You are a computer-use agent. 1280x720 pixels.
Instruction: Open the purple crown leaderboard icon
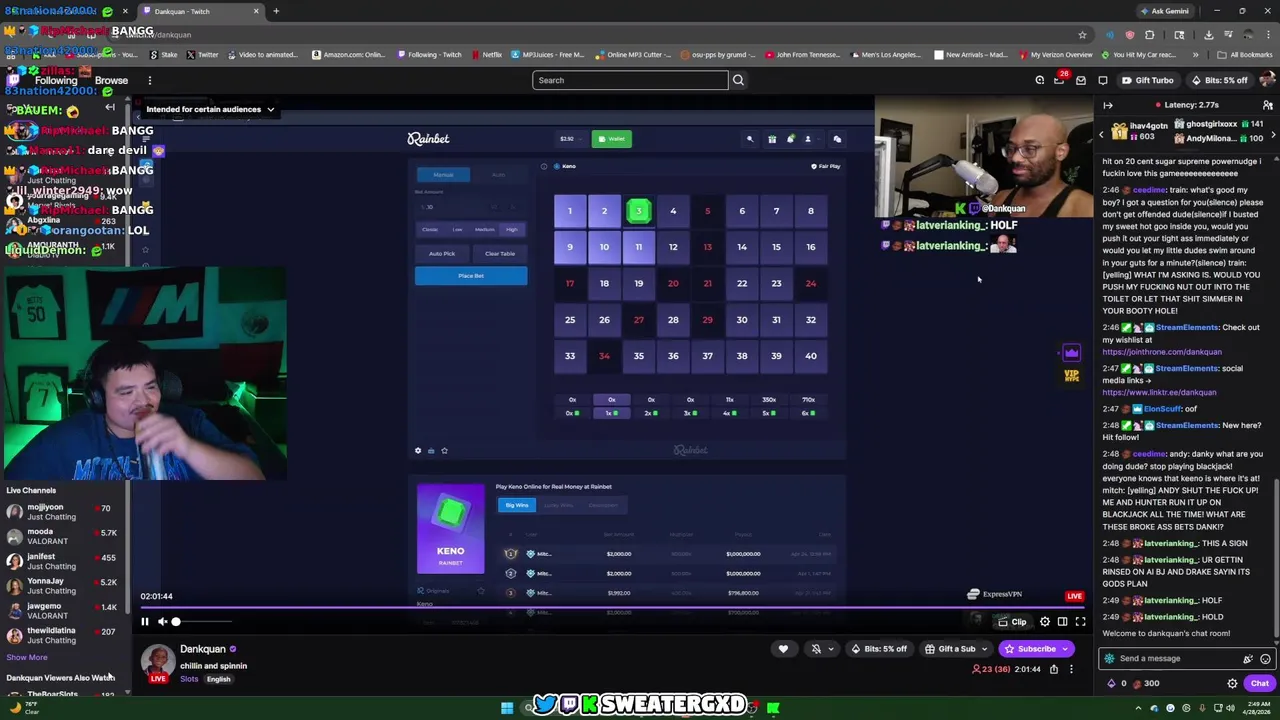click(x=1071, y=353)
